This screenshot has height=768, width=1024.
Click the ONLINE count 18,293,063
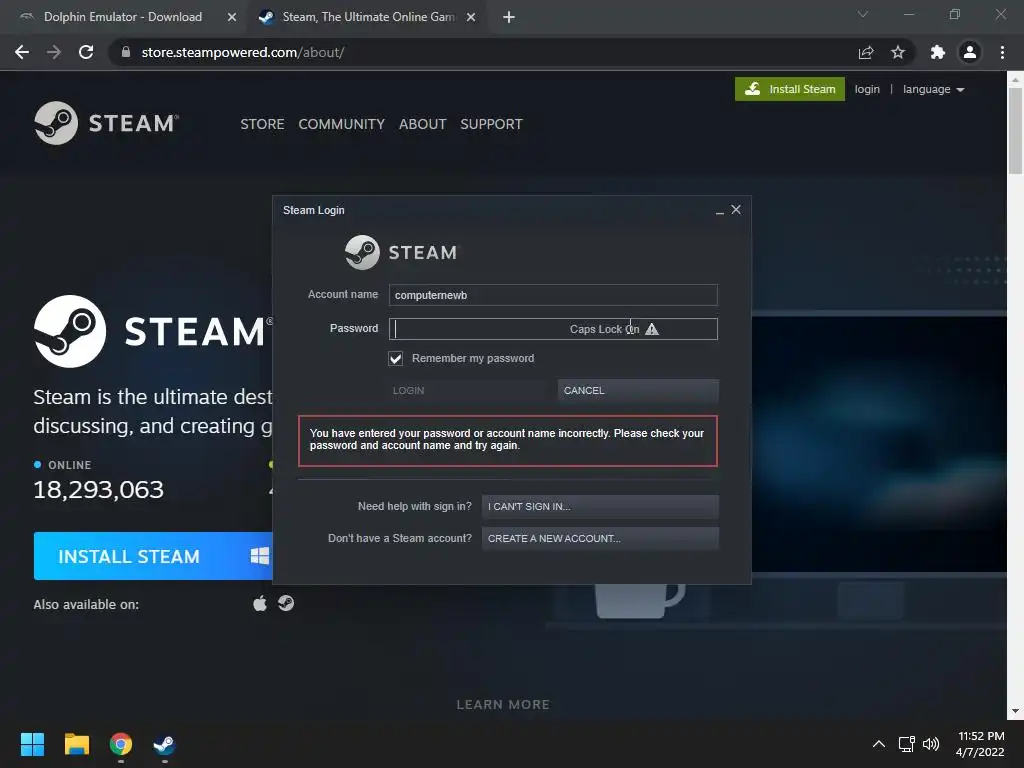(x=99, y=490)
